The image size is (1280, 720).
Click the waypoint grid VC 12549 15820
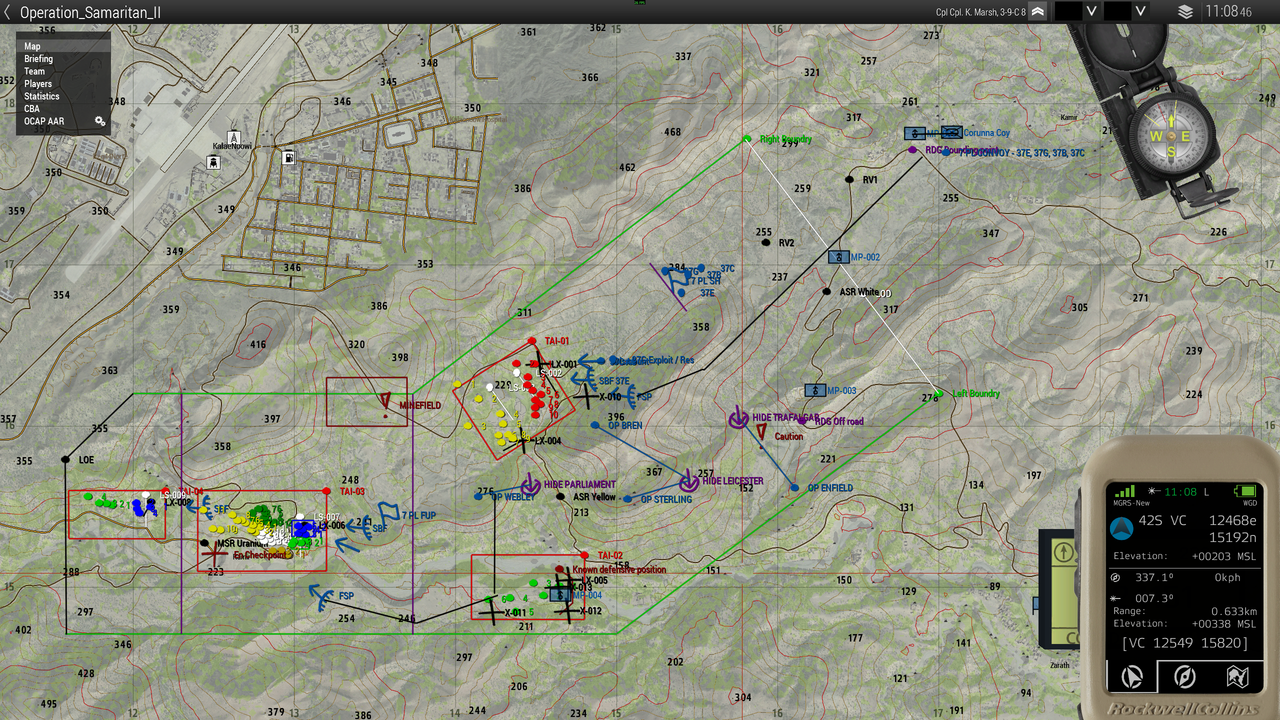1184,643
